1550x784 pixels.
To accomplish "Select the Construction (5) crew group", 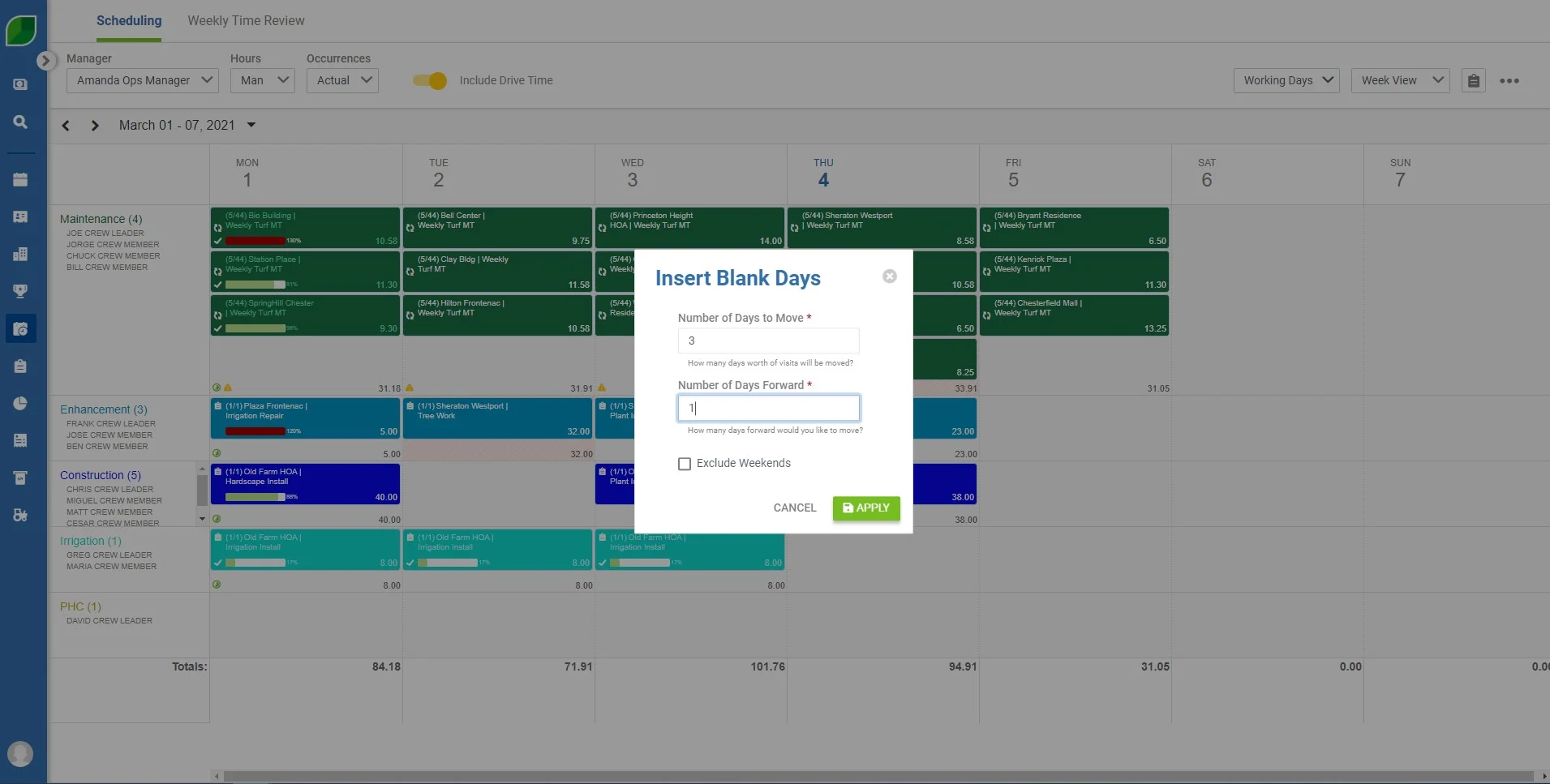I will (100, 475).
